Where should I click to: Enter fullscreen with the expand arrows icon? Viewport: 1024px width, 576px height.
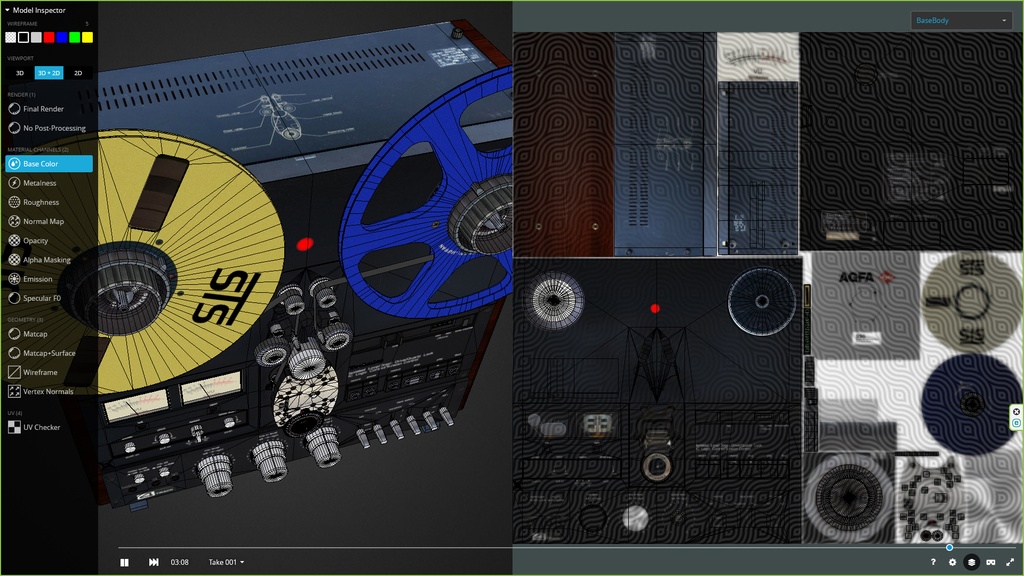tap(1010, 562)
